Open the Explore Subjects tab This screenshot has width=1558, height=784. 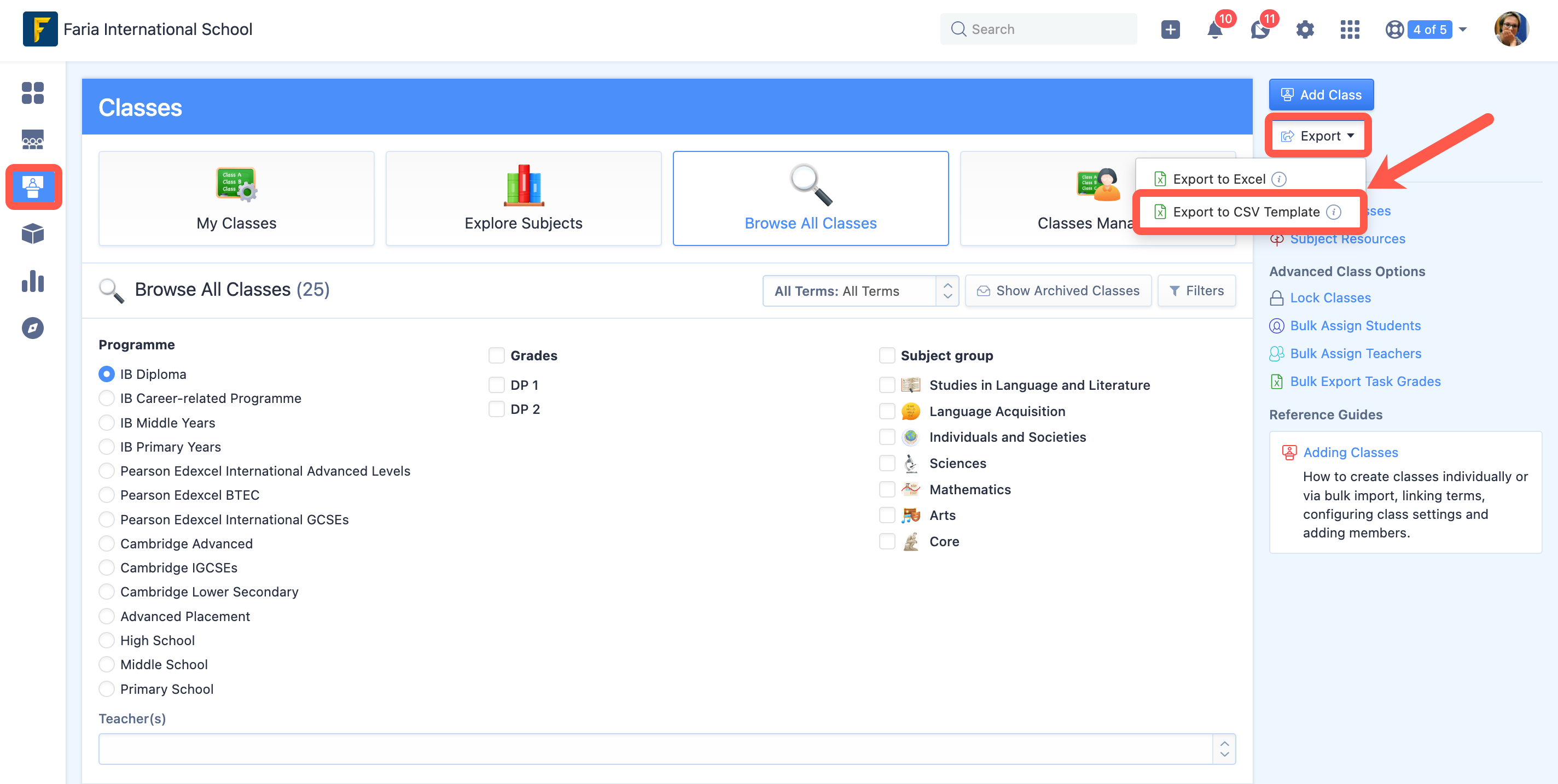[524, 198]
